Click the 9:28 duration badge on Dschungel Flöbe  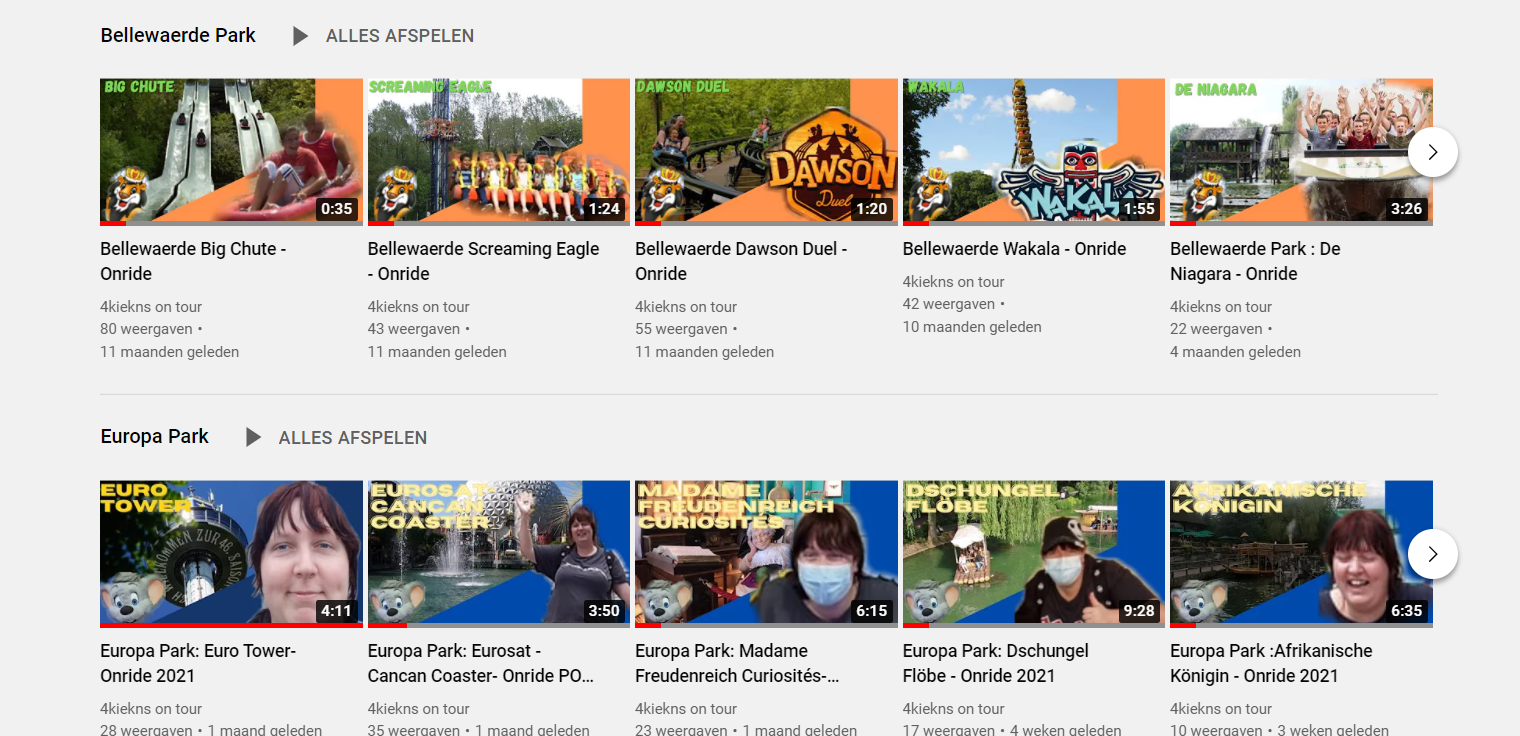[1139, 611]
